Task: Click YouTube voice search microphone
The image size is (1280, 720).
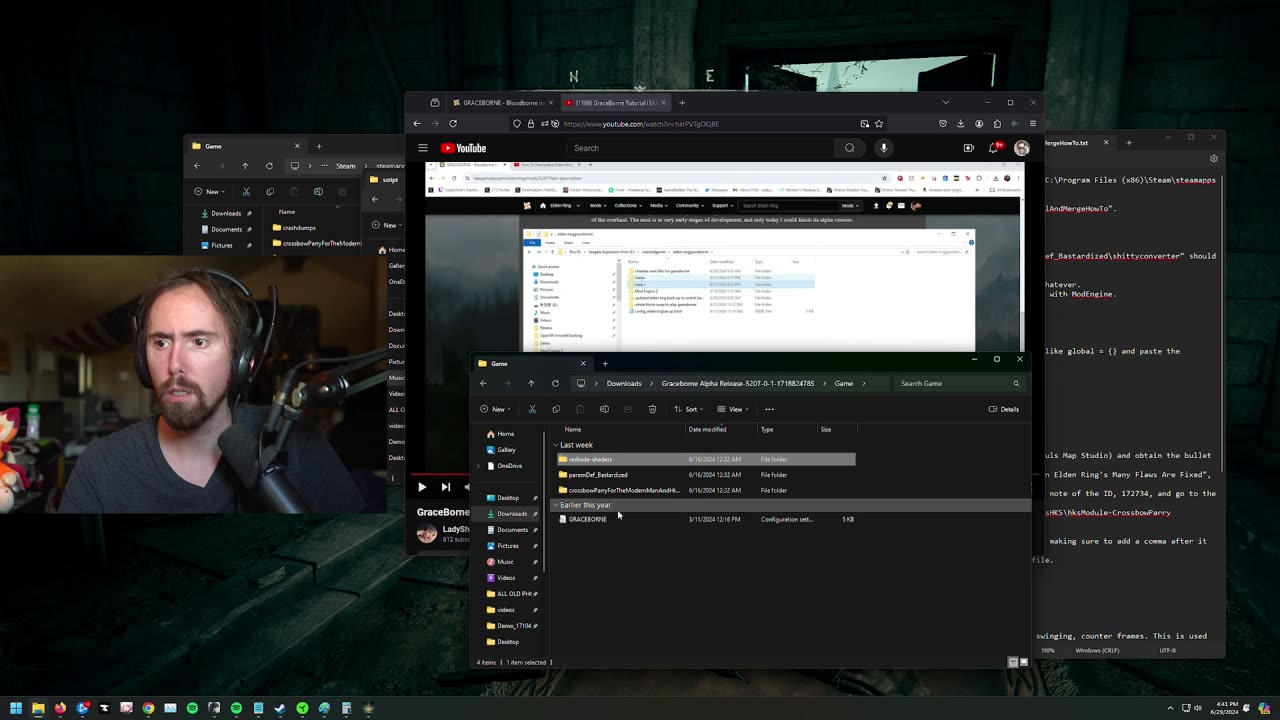Action: click(x=883, y=148)
